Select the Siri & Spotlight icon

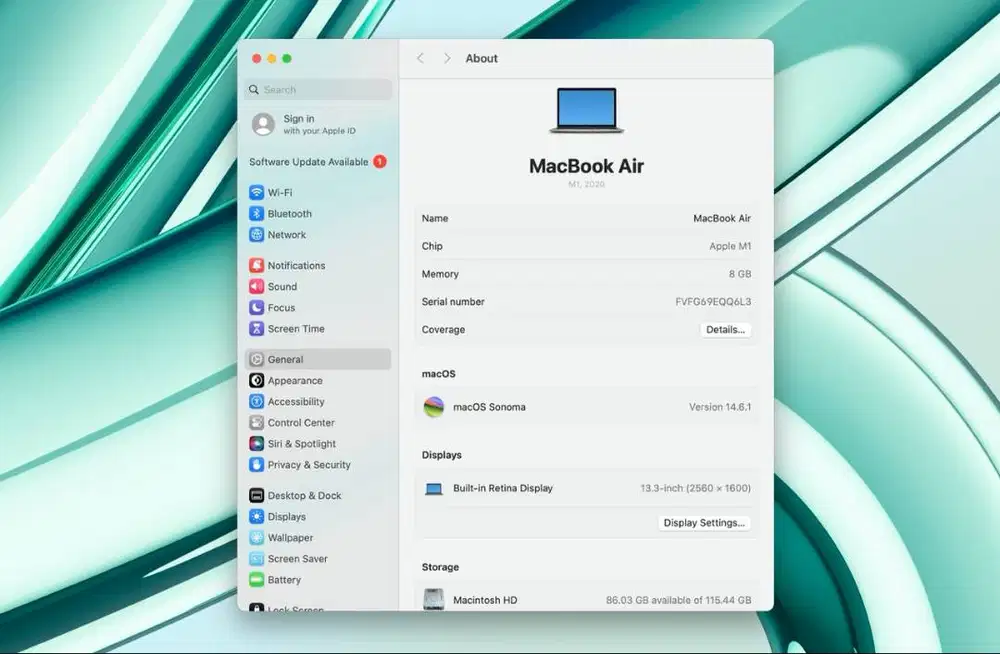point(256,443)
